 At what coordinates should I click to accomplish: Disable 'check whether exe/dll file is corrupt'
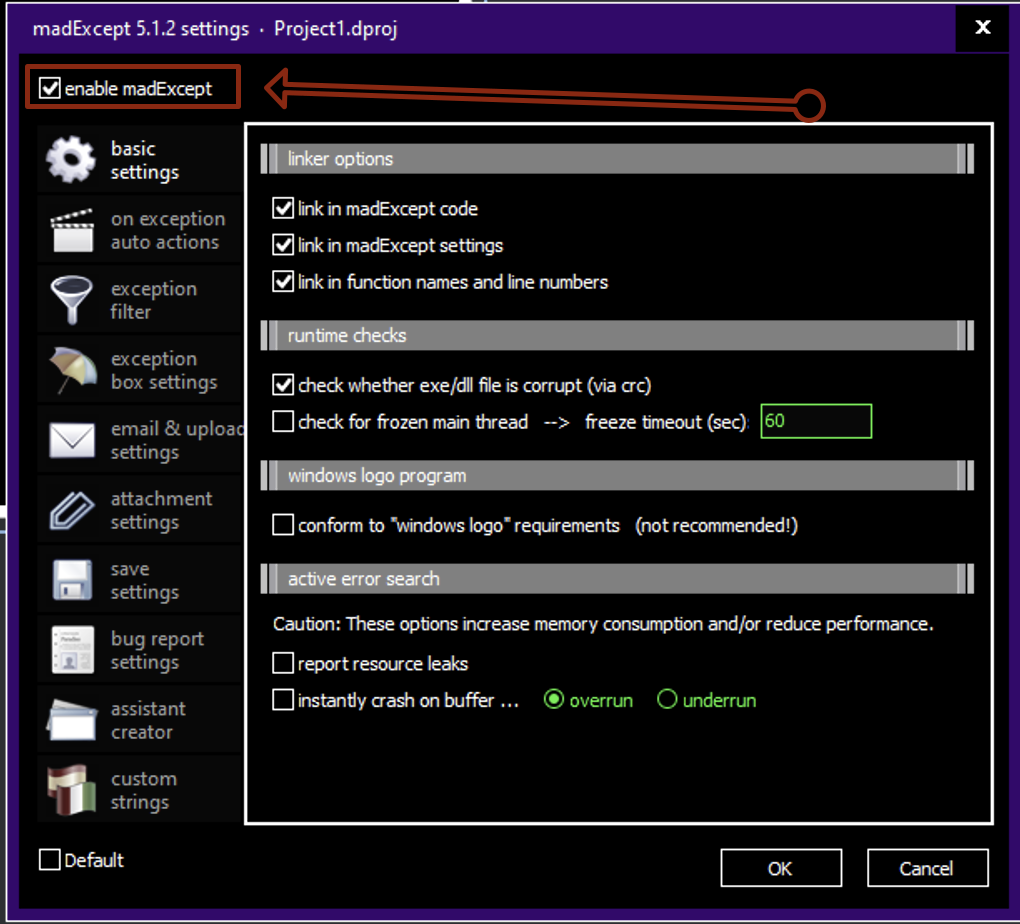[283, 385]
